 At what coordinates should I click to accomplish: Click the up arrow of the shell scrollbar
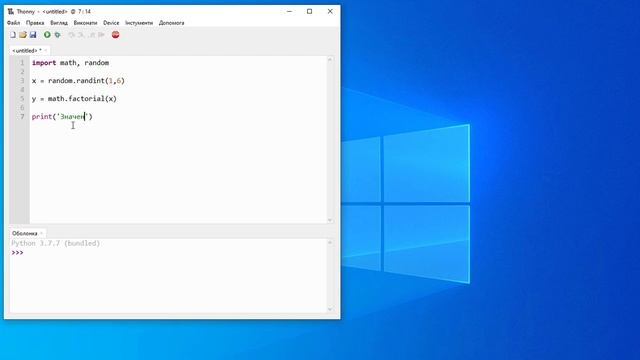point(330,242)
